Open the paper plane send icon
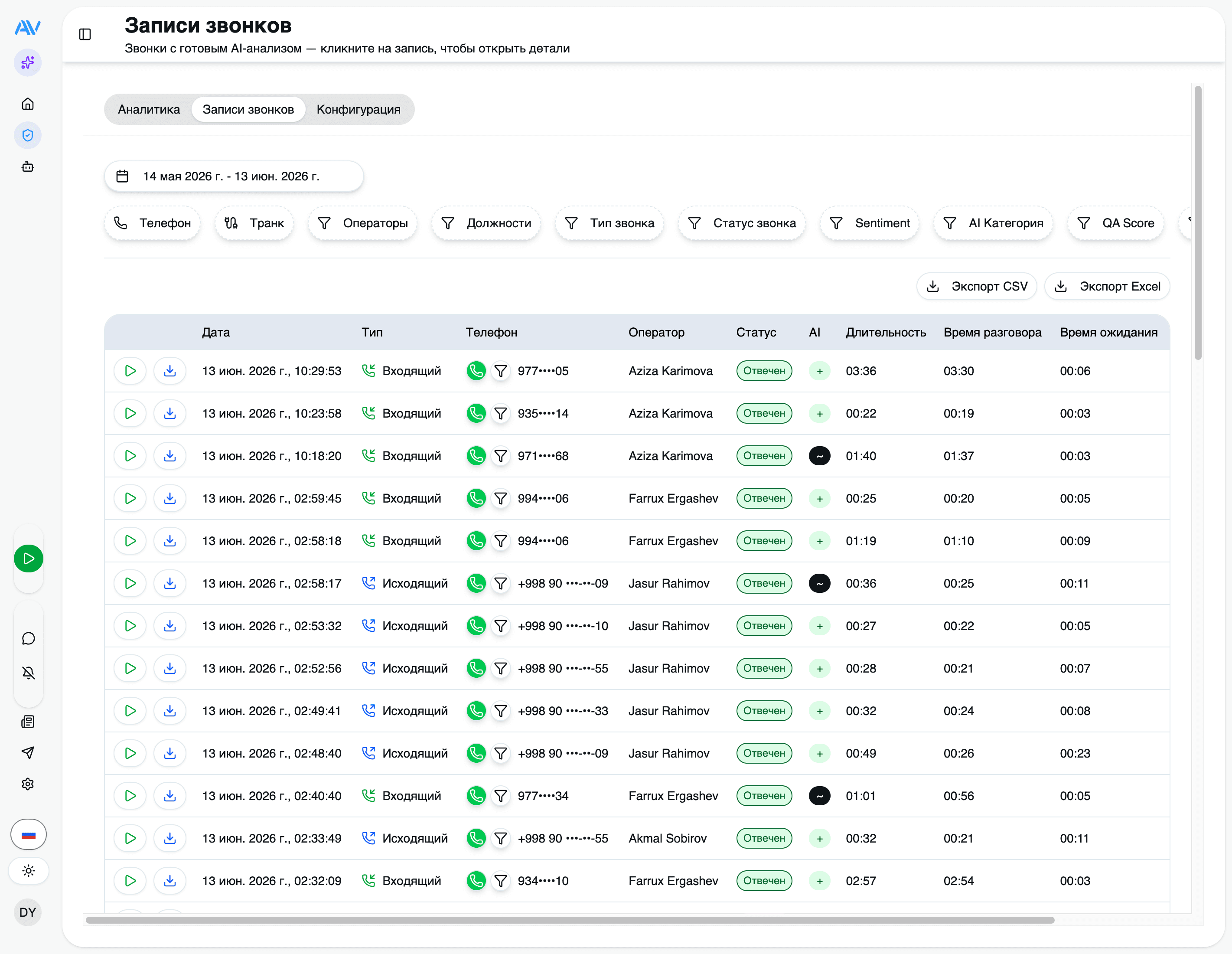 coord(28,753)
